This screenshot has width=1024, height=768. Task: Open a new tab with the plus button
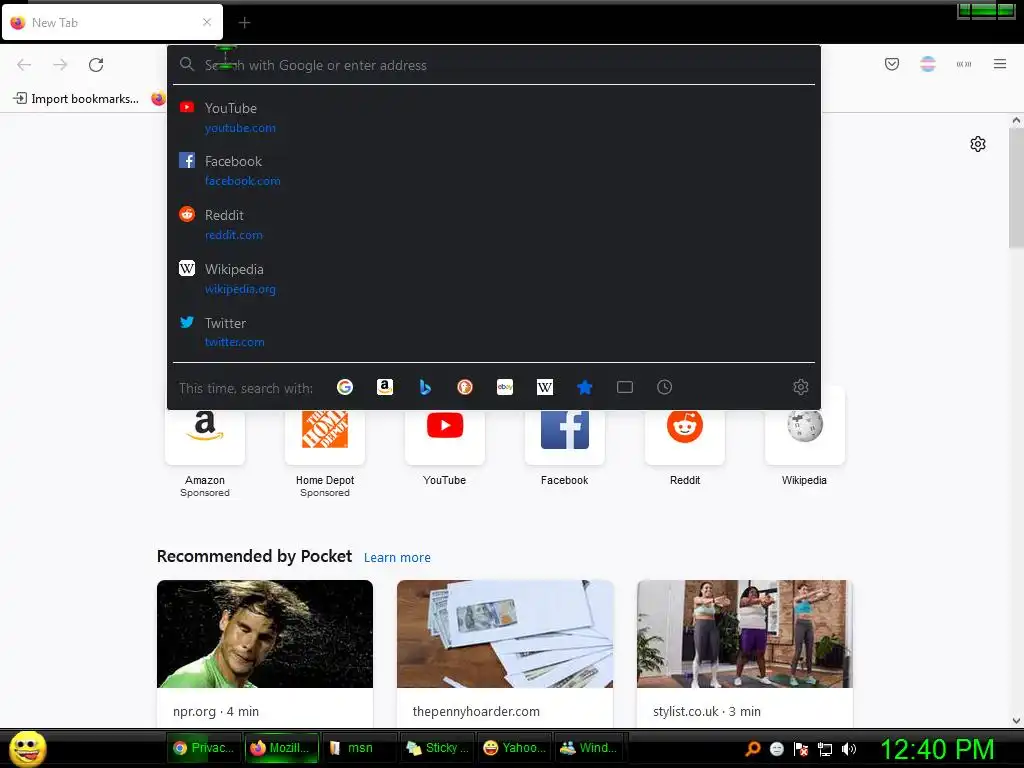point(244,23)
